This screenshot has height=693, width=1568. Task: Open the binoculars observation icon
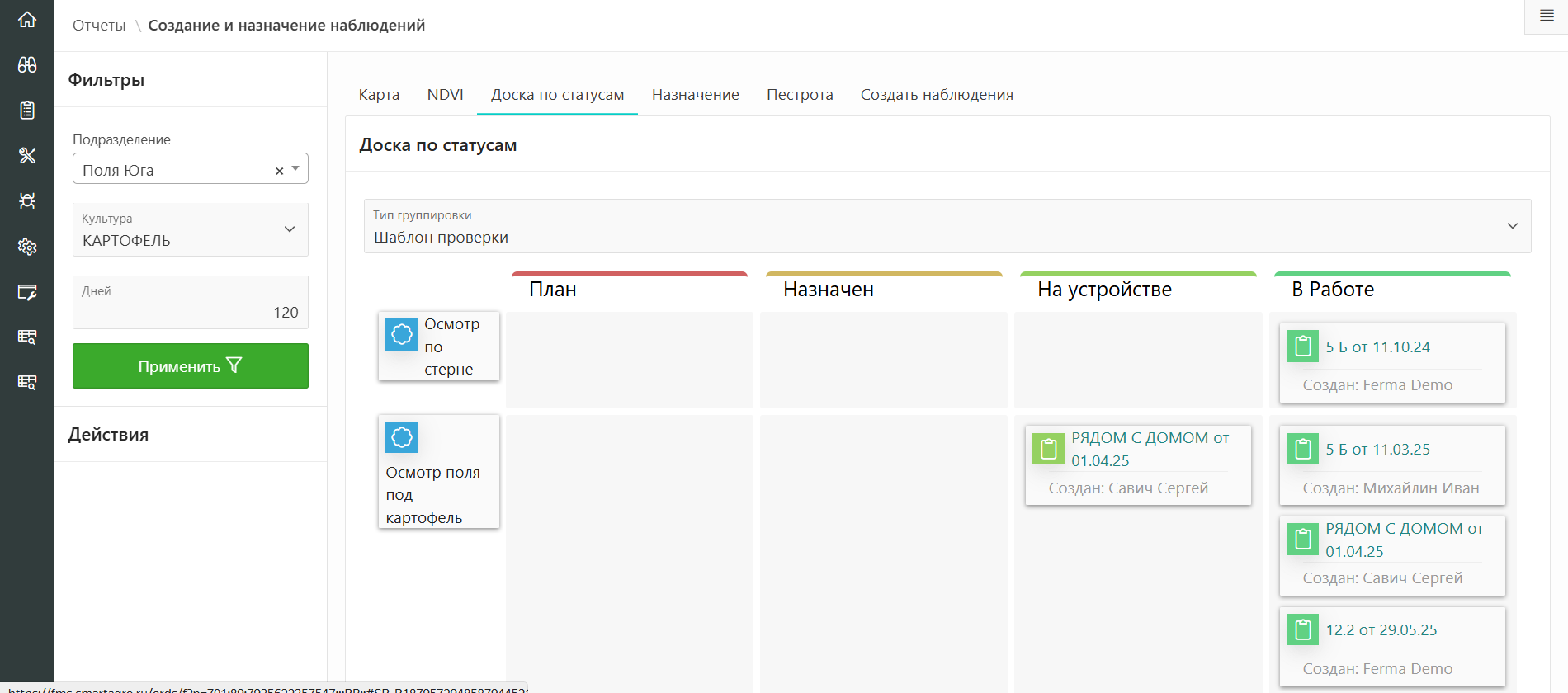pyautogui.click(x=27, y=64)
